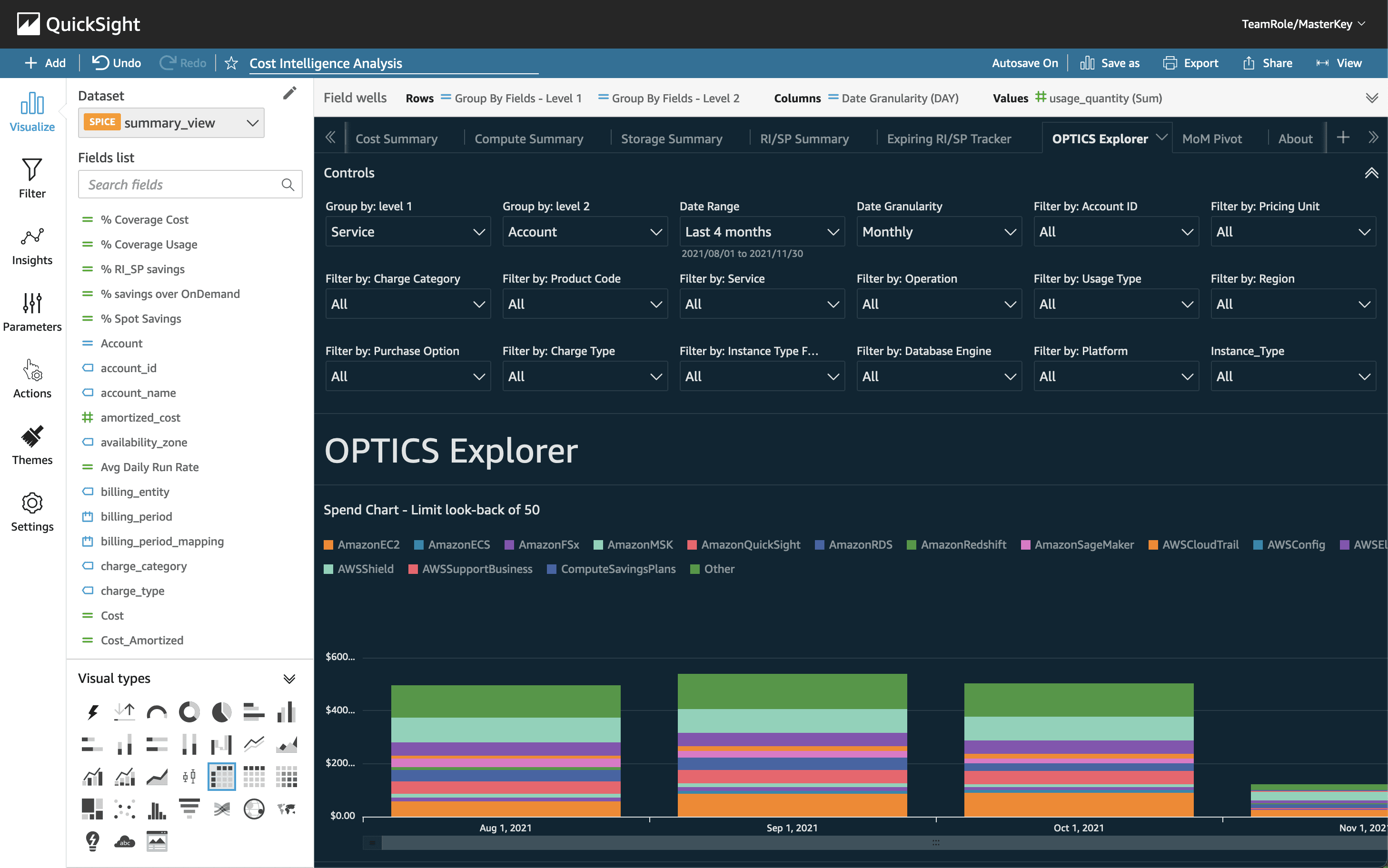Switch to the Expiring RI/SP Tracker tab
This screenshot has height=868, width=1388.
click(949, 138)
